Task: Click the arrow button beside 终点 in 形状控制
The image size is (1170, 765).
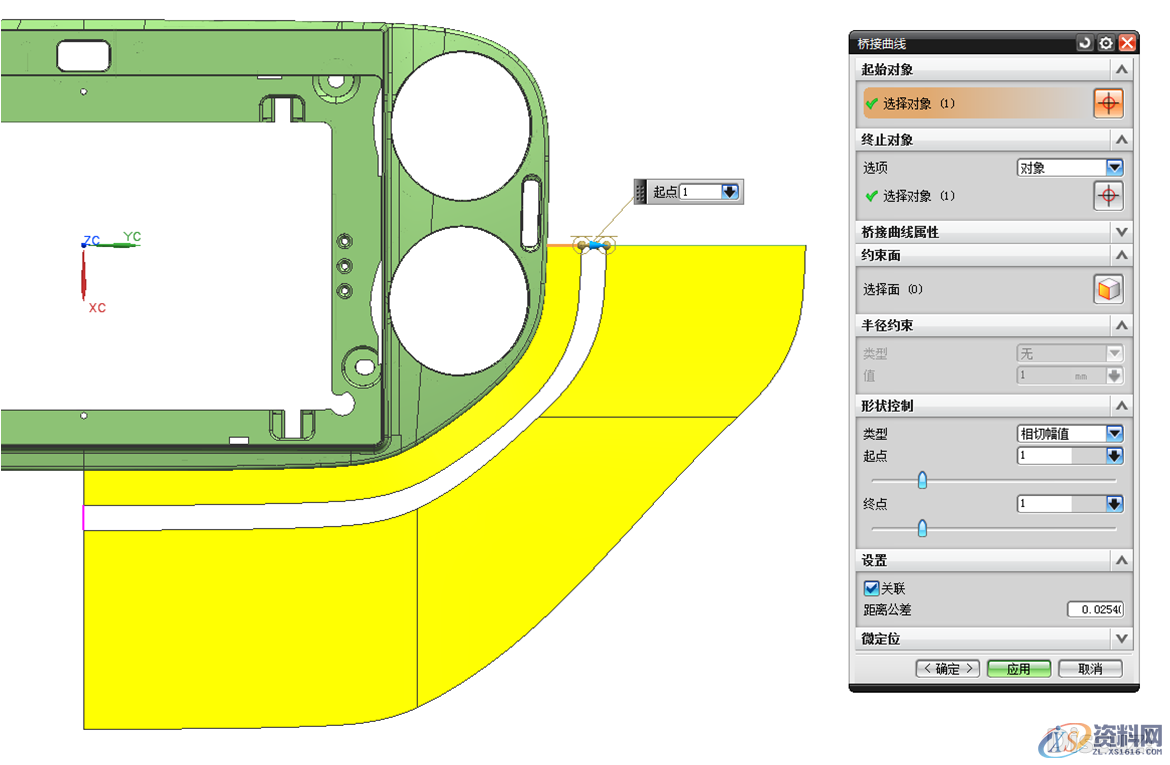Action: (1114, 504)
